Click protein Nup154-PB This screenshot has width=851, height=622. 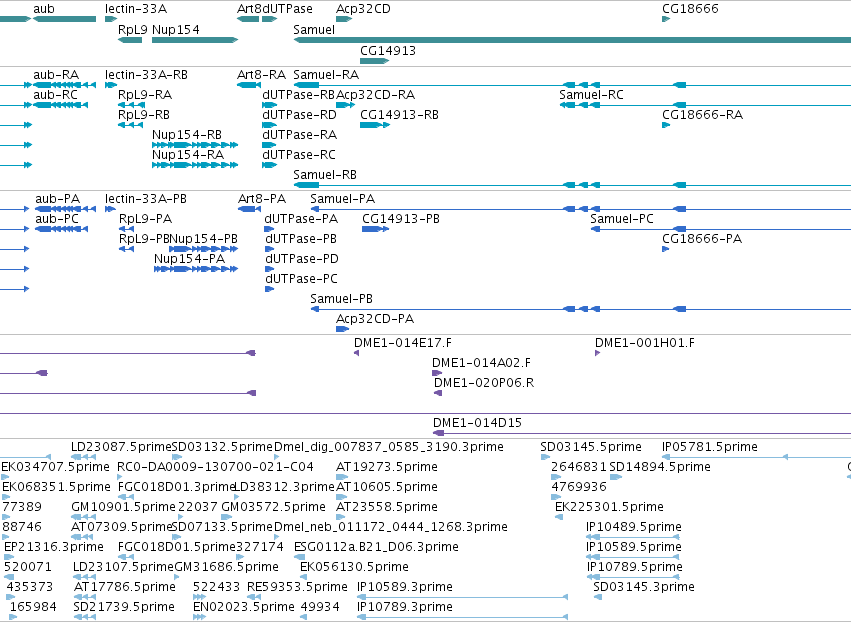tap(204, 239)
